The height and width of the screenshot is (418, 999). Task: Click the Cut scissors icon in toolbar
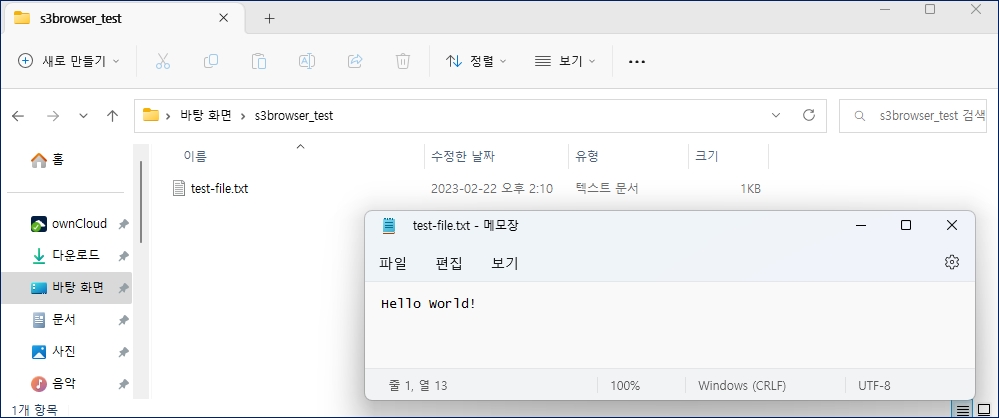(x=163, y=61)
